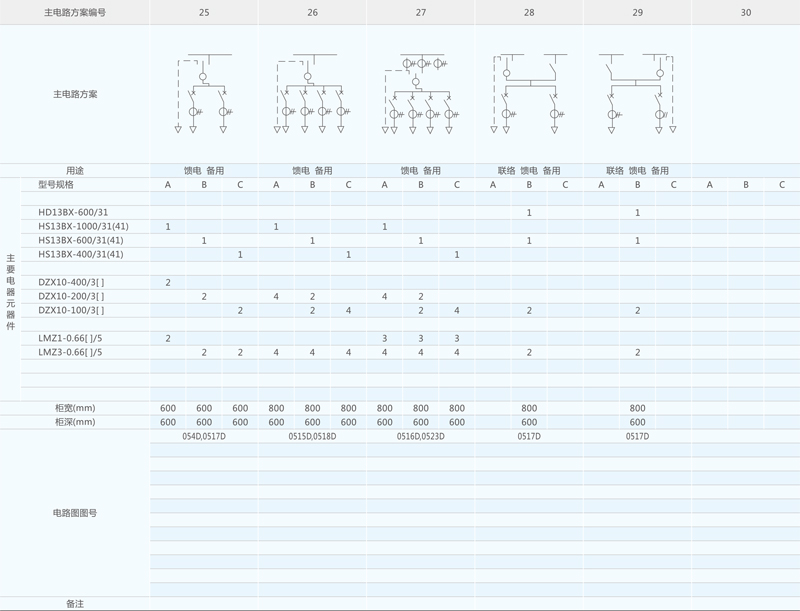Open drawing number 0516D,0523D
This screenshot has width=800, height=611.
[x=421, y=437]
